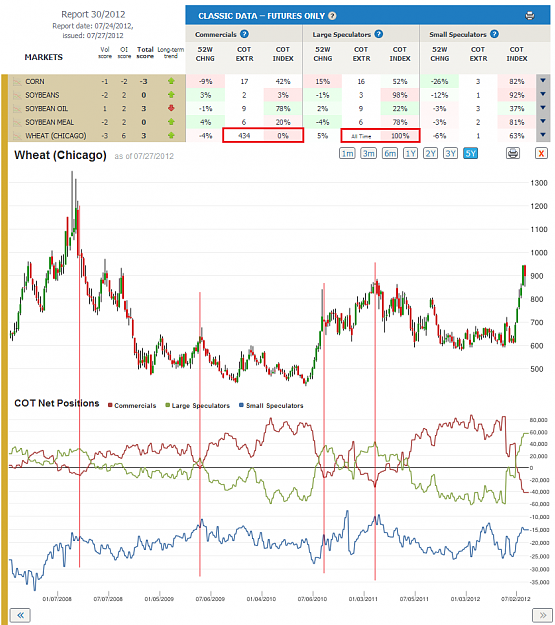Click the CORN mini chart icon

pyautogui.click(x=17, y=82)
